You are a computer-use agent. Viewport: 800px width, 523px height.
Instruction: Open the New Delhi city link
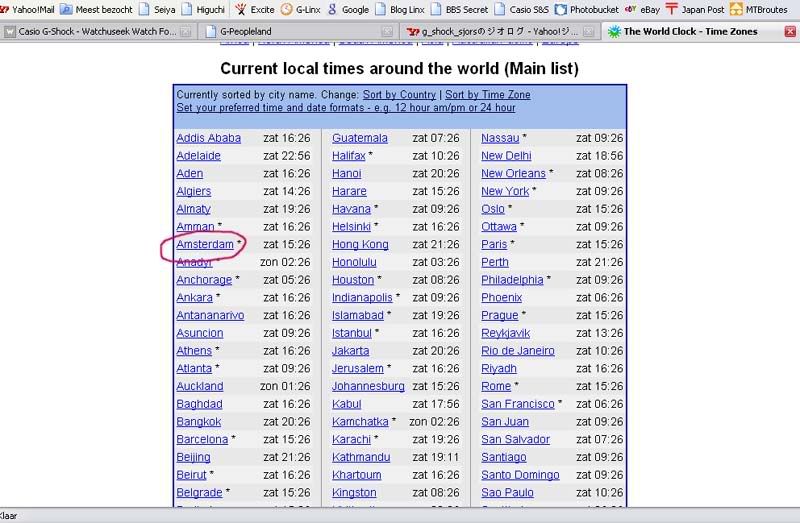click(x=506, y=156)
